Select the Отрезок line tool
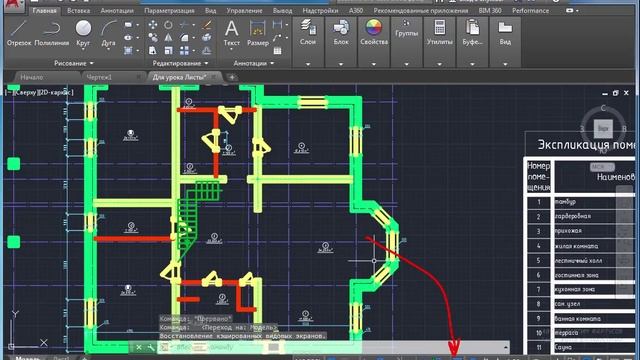Screen dimensions: 640x360 point(18,33)
